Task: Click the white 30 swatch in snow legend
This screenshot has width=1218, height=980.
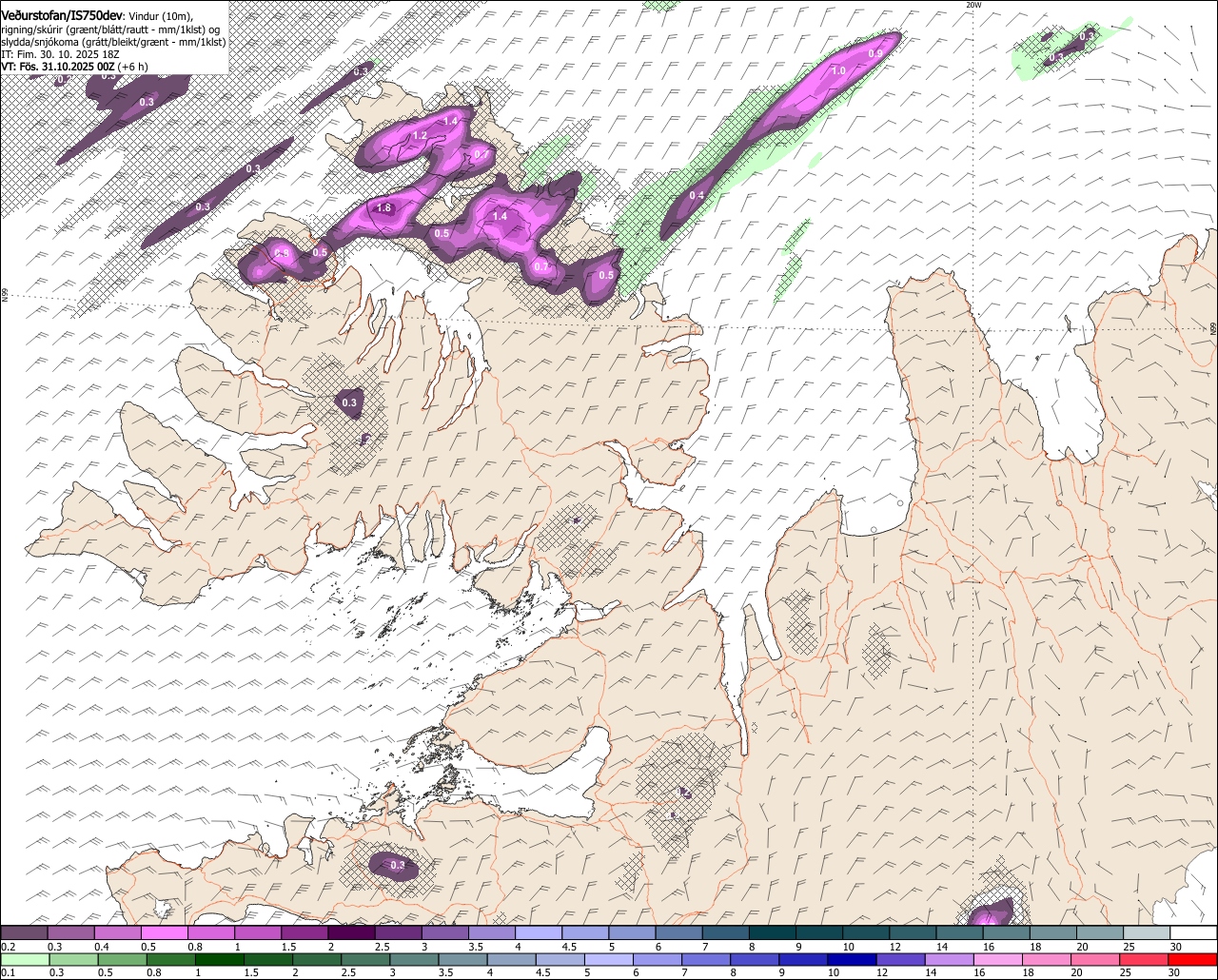Action: coord(1194,933)
